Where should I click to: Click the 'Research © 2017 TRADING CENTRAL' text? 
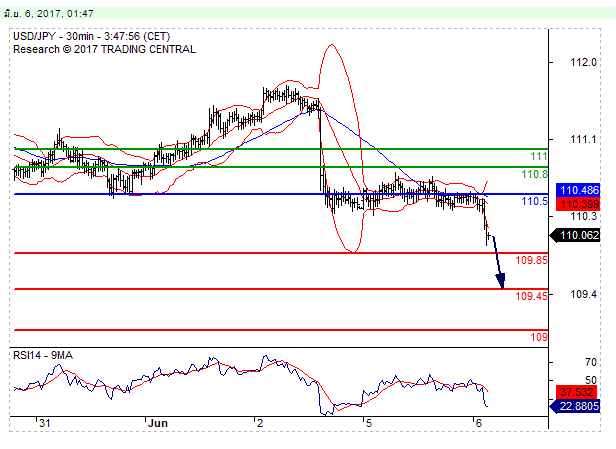104,49
